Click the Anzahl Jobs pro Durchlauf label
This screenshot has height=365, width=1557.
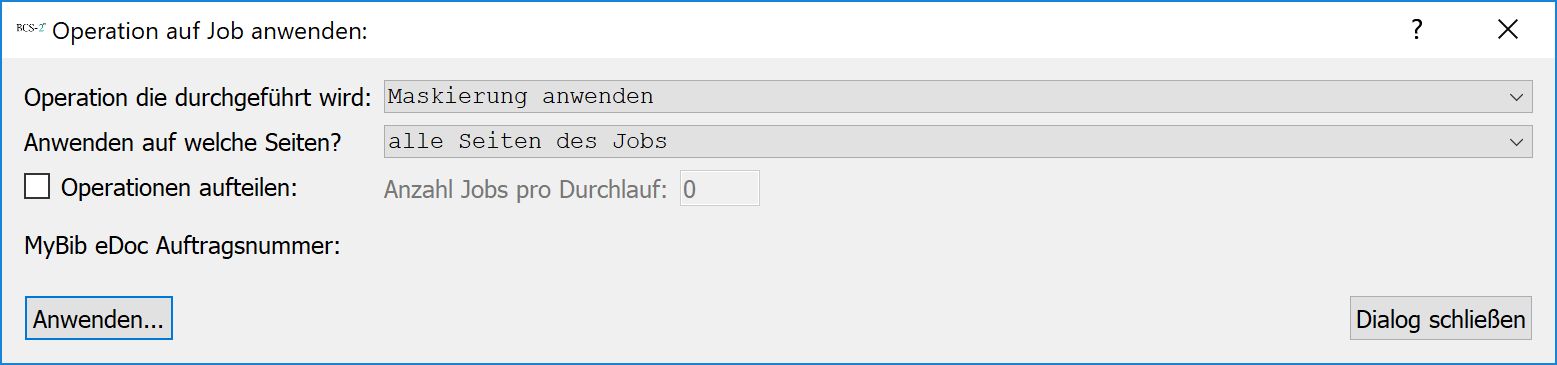[x=526, y=189]
